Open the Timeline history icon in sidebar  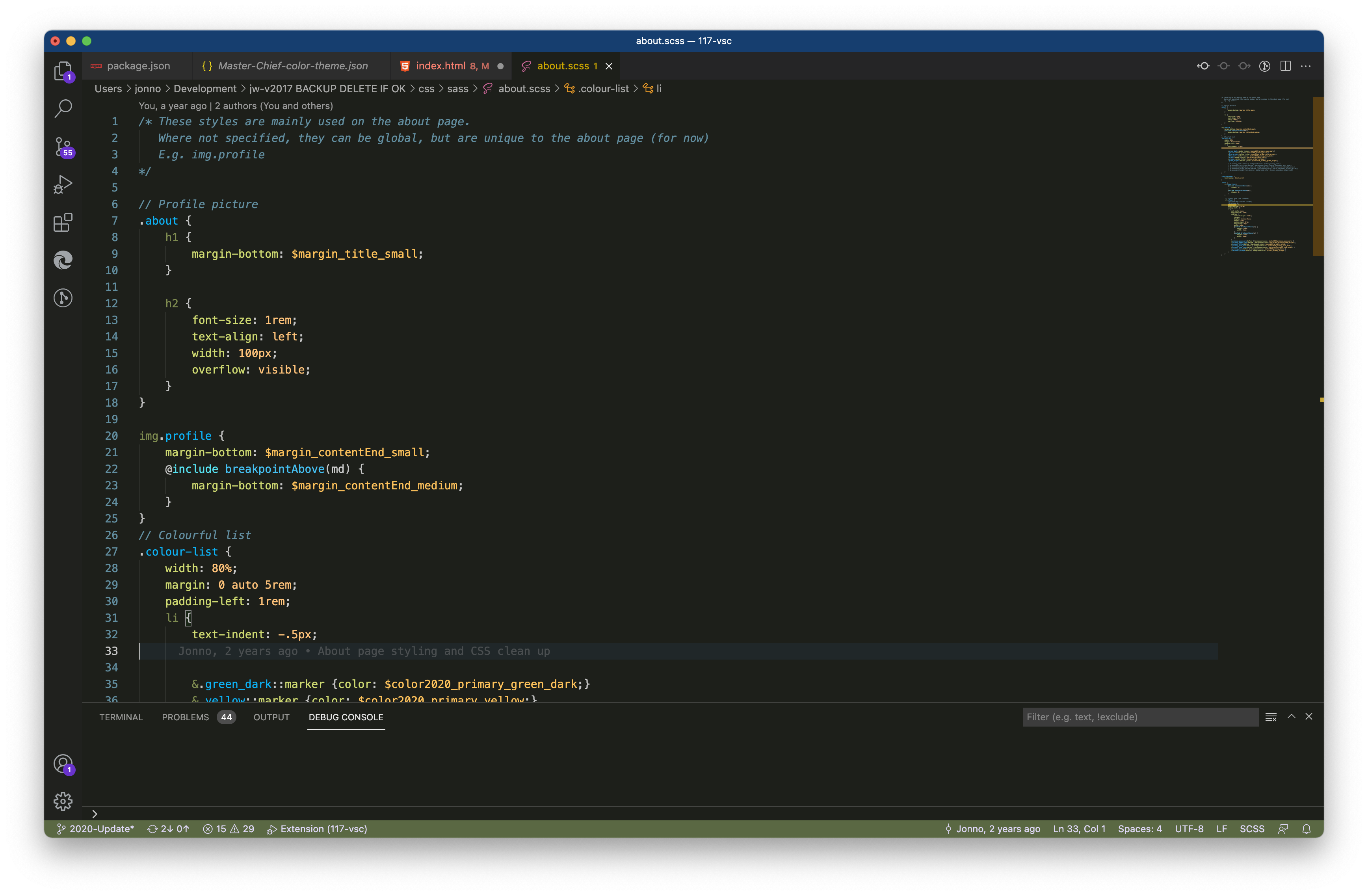(x=63, y=298)
